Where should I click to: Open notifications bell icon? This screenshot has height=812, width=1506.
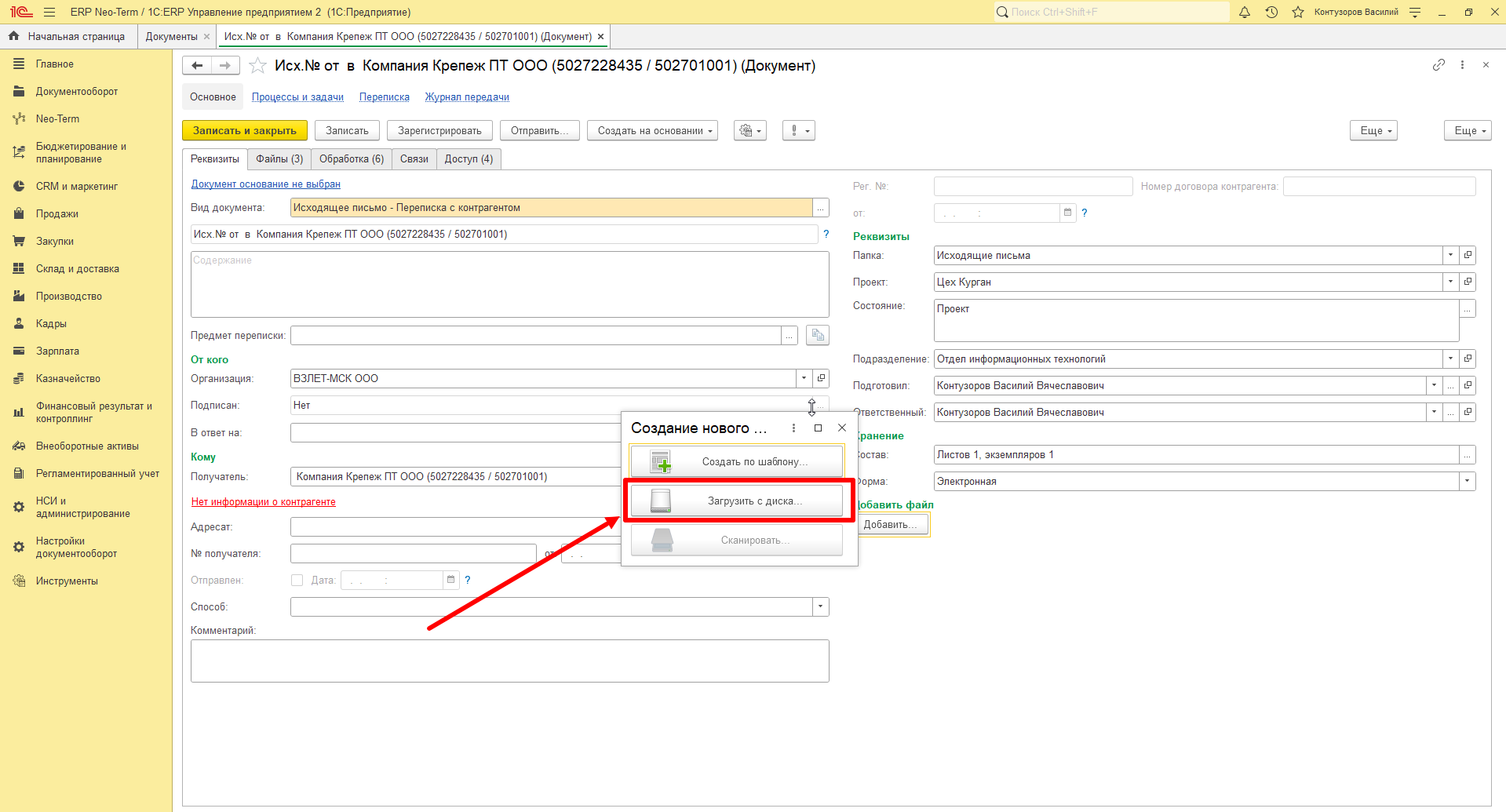click(1245, 12)
